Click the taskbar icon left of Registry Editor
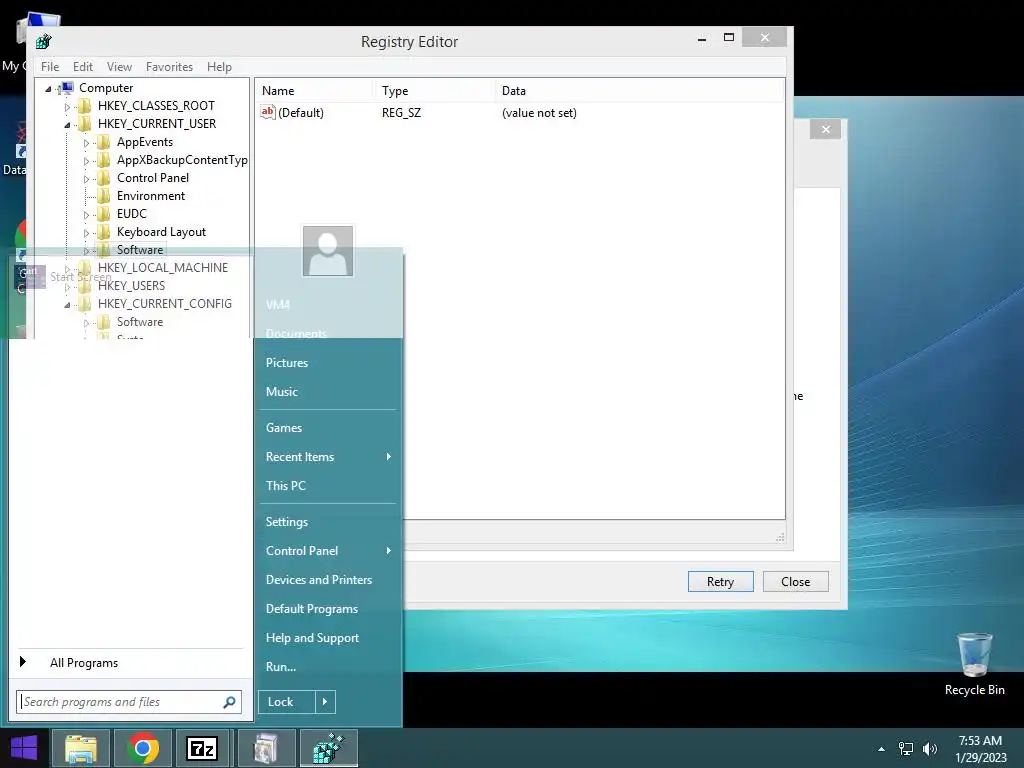 (266, 748)
